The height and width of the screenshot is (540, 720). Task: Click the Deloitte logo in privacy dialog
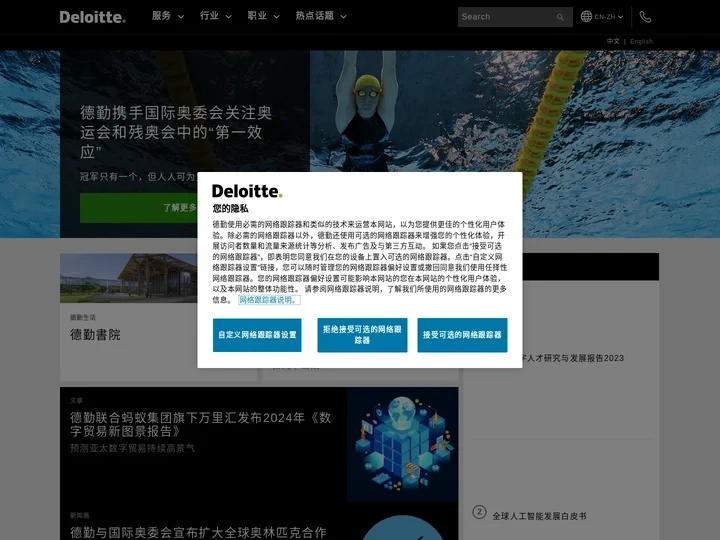247,191
